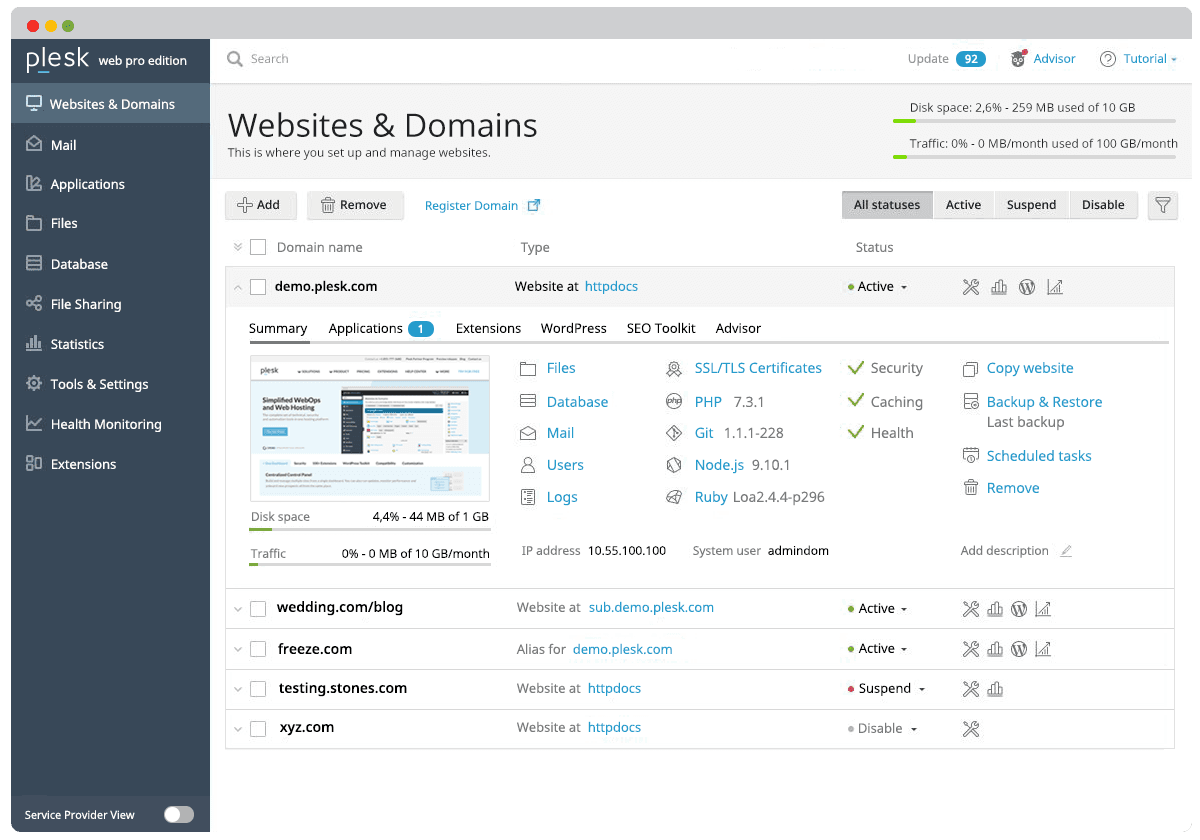Click the SSL/TLS certificate ribbon icon
Image resolution: width=1200 pixels, height=840 pixels.
pyautogui.click(x=674, y=369)
